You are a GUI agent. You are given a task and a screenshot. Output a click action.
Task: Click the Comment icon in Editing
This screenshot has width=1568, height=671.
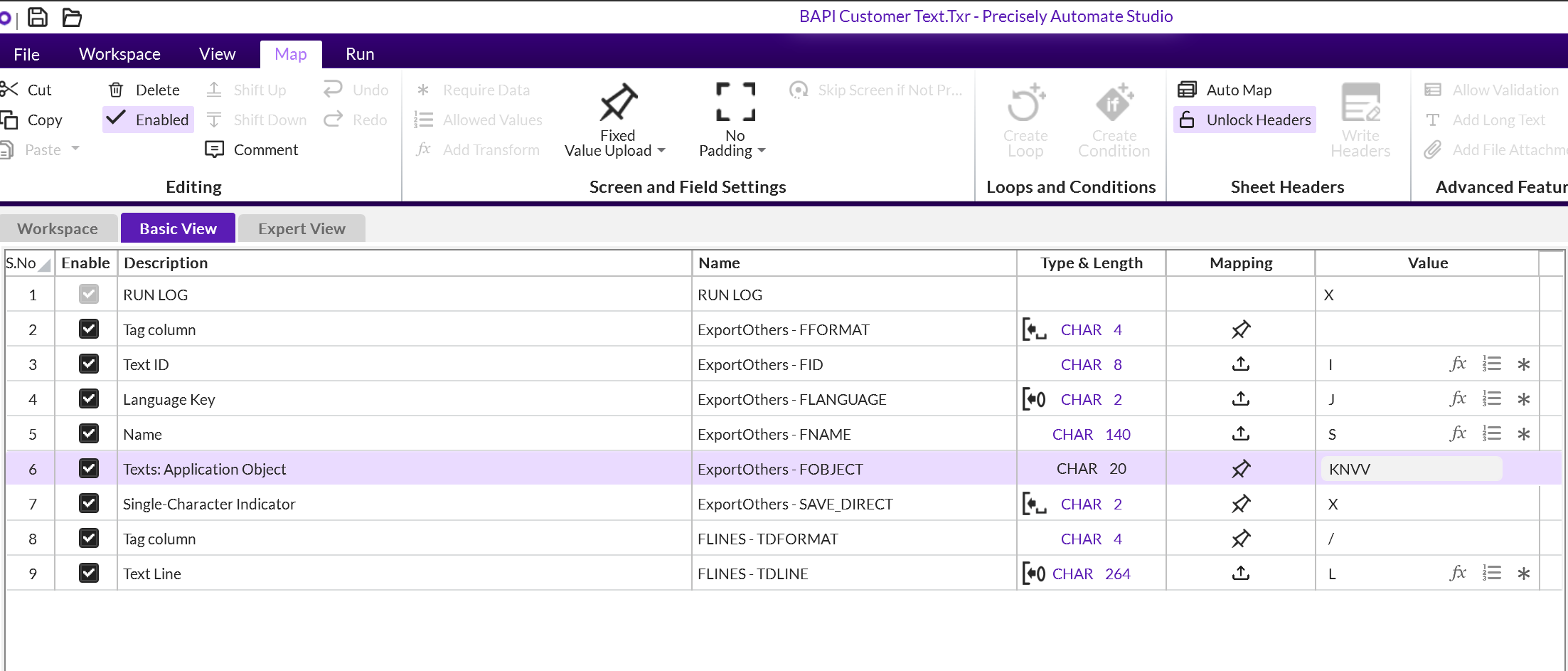214,149
